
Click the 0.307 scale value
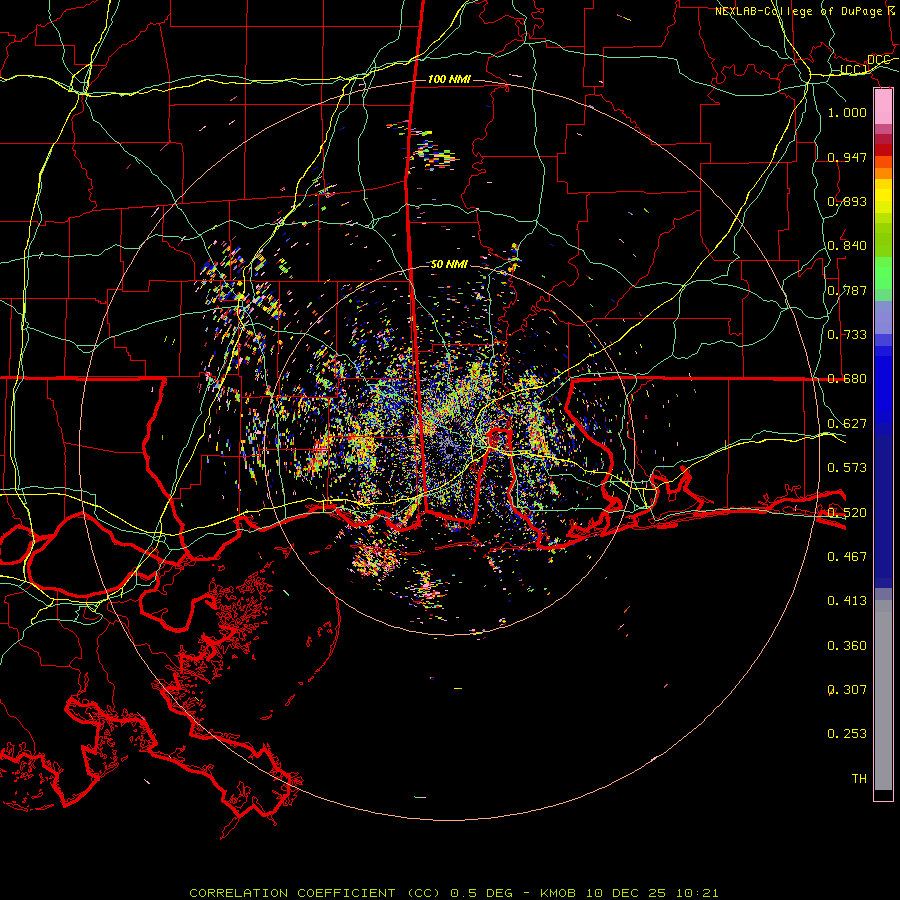click(847, 690)
